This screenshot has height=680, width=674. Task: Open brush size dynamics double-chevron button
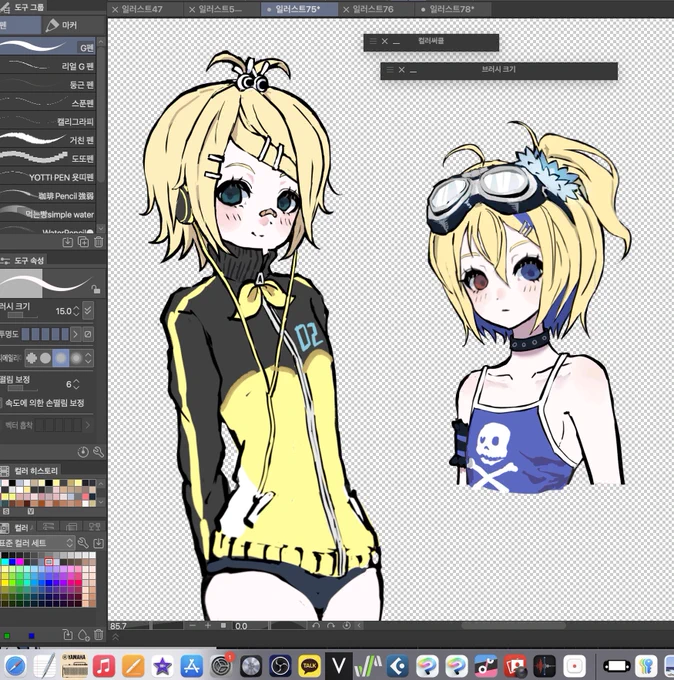88,311
